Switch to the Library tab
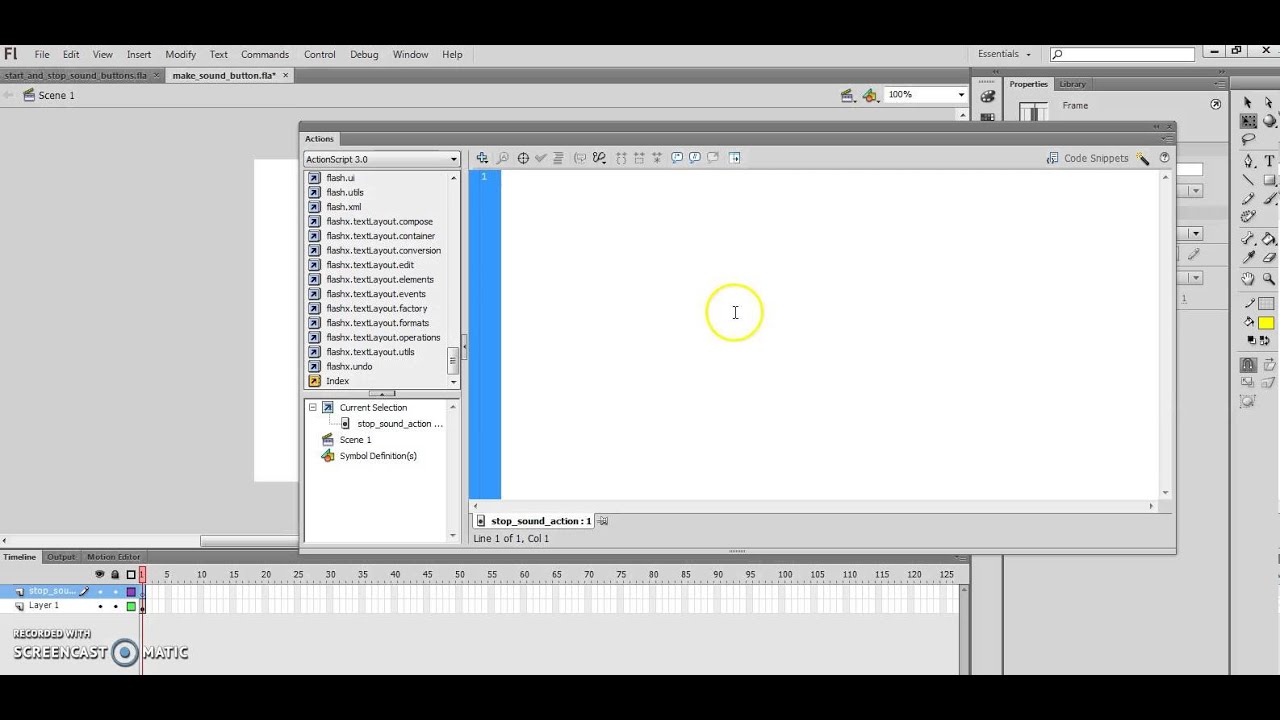The height and width of the screenshot is (720, 1280). [x=1072, y=84]
